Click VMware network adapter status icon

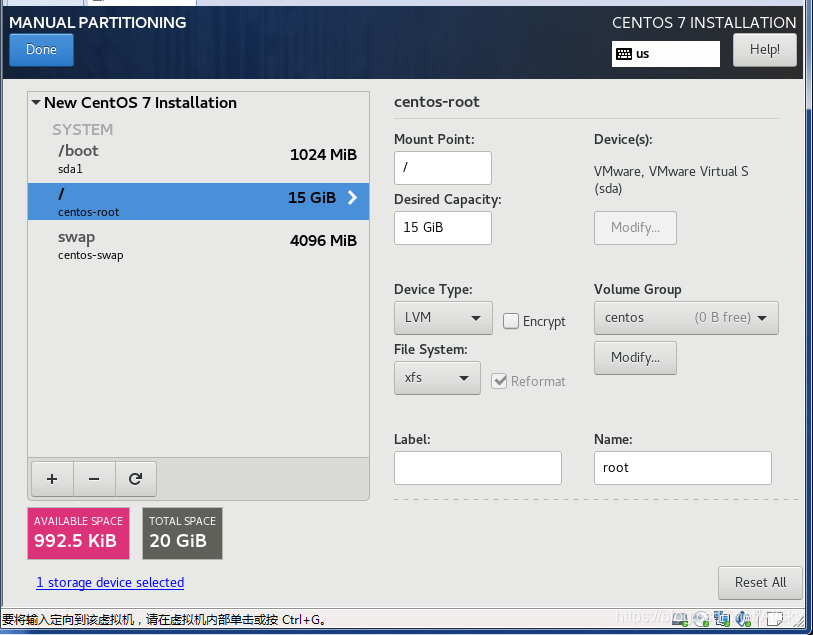722,618
